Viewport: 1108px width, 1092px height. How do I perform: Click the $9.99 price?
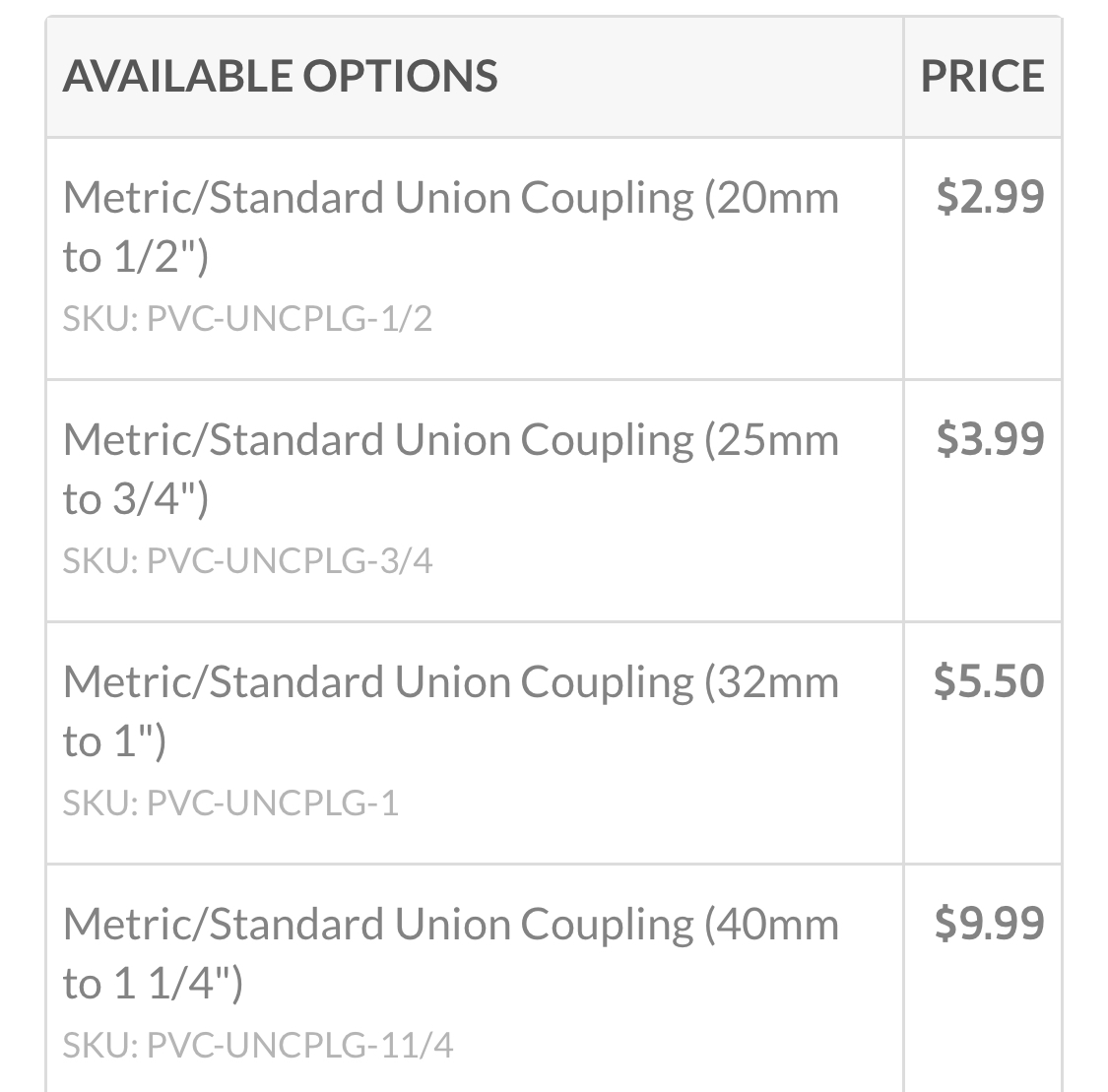(x=989, y=924)
